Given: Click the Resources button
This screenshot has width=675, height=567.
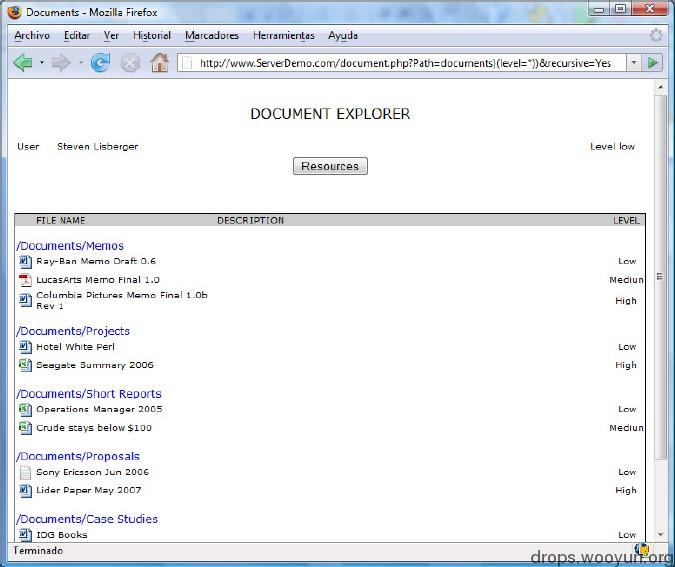Looking at the screenshot, I should 330,166.
